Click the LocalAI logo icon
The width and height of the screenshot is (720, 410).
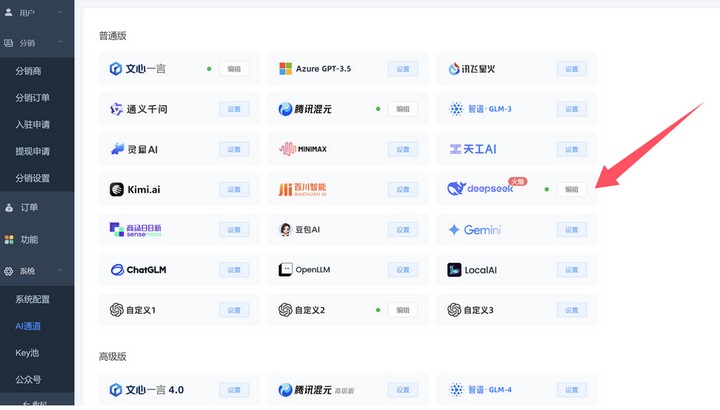click(454, 270)
